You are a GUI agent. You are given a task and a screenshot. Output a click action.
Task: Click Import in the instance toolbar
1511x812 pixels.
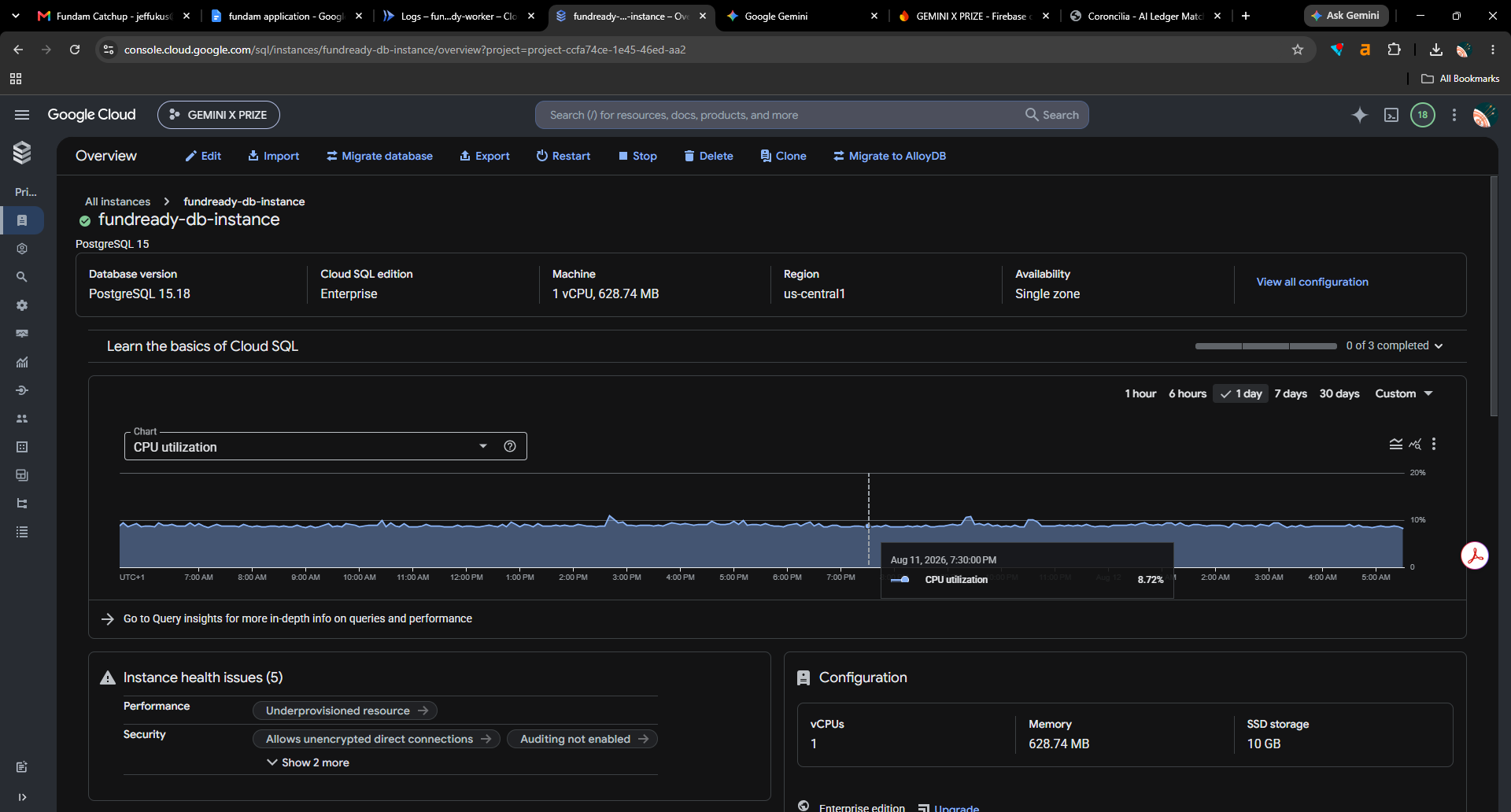(273, 156)
